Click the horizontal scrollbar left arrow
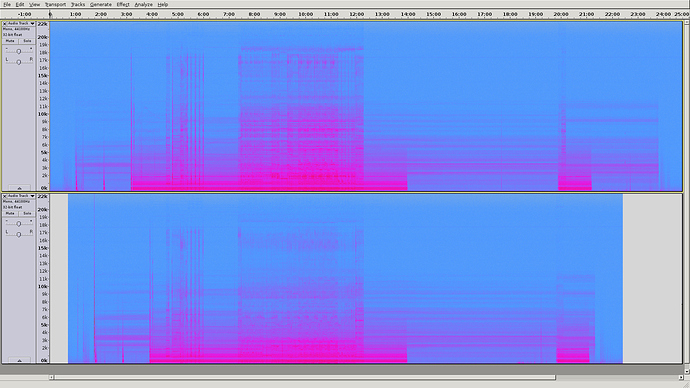 click(x=51, y=377)
